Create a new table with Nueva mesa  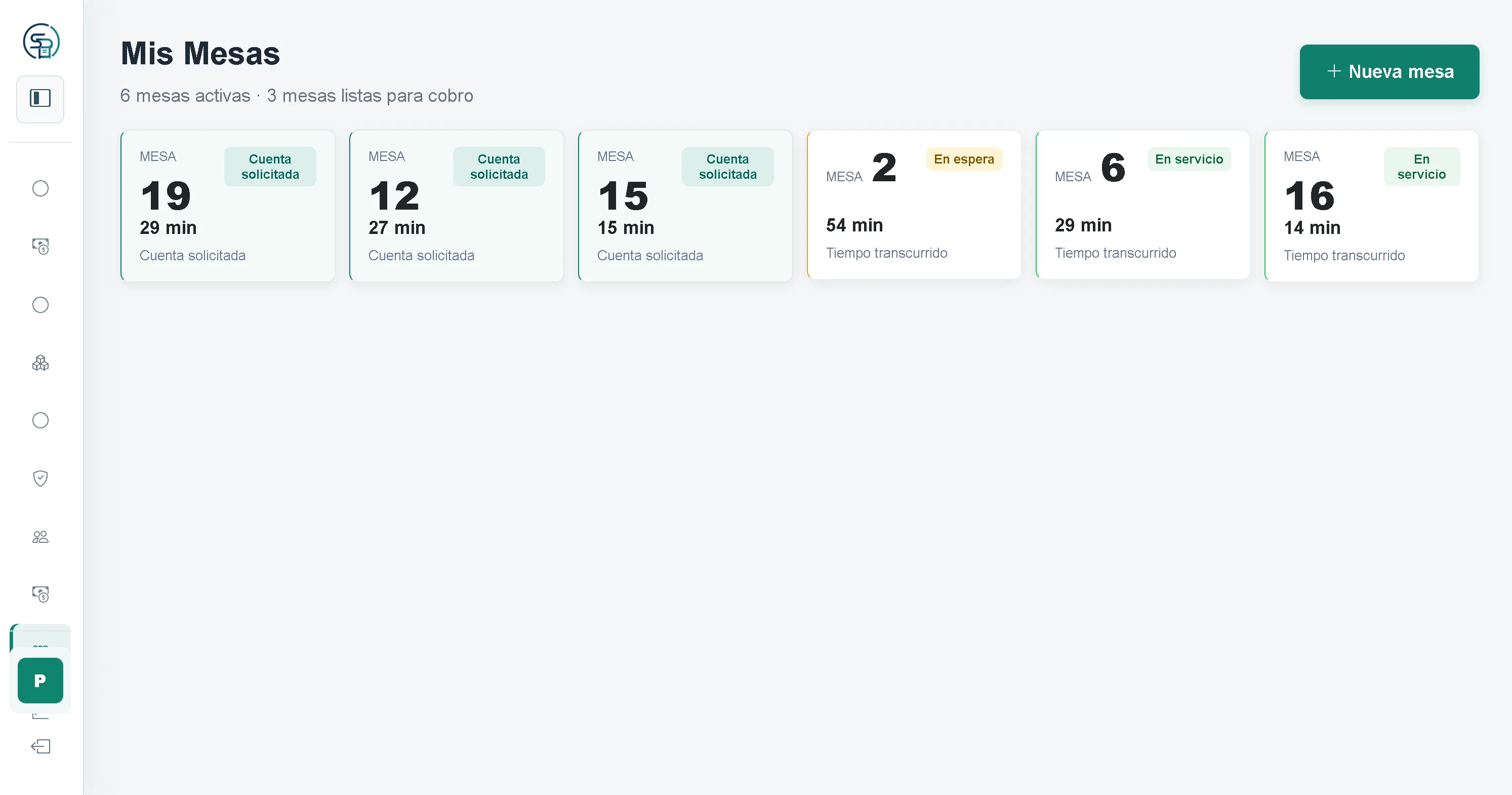pos(1390,71)
